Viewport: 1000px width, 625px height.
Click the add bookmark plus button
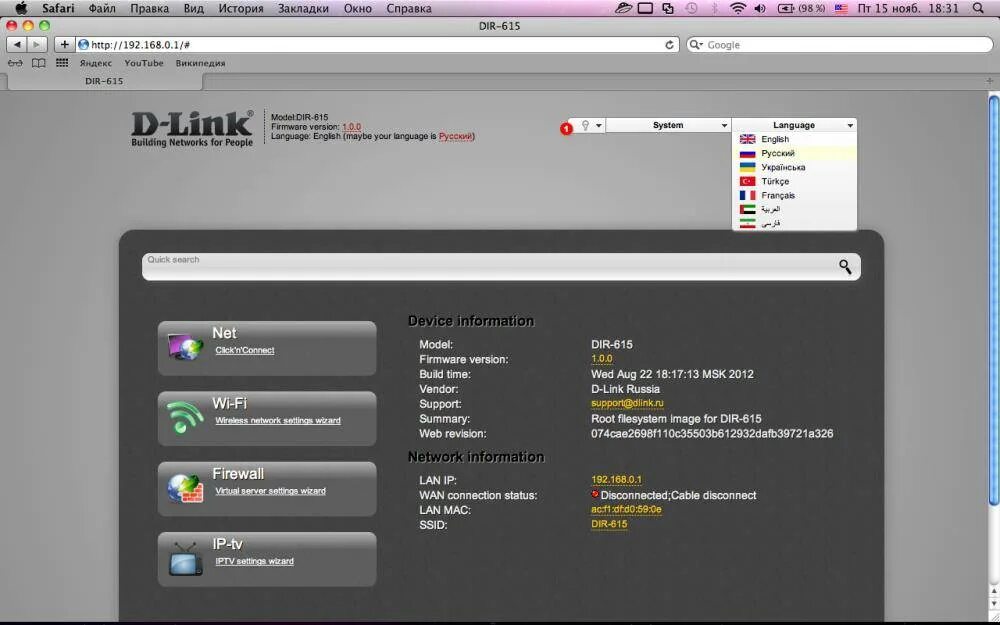[x=64, y=45]
